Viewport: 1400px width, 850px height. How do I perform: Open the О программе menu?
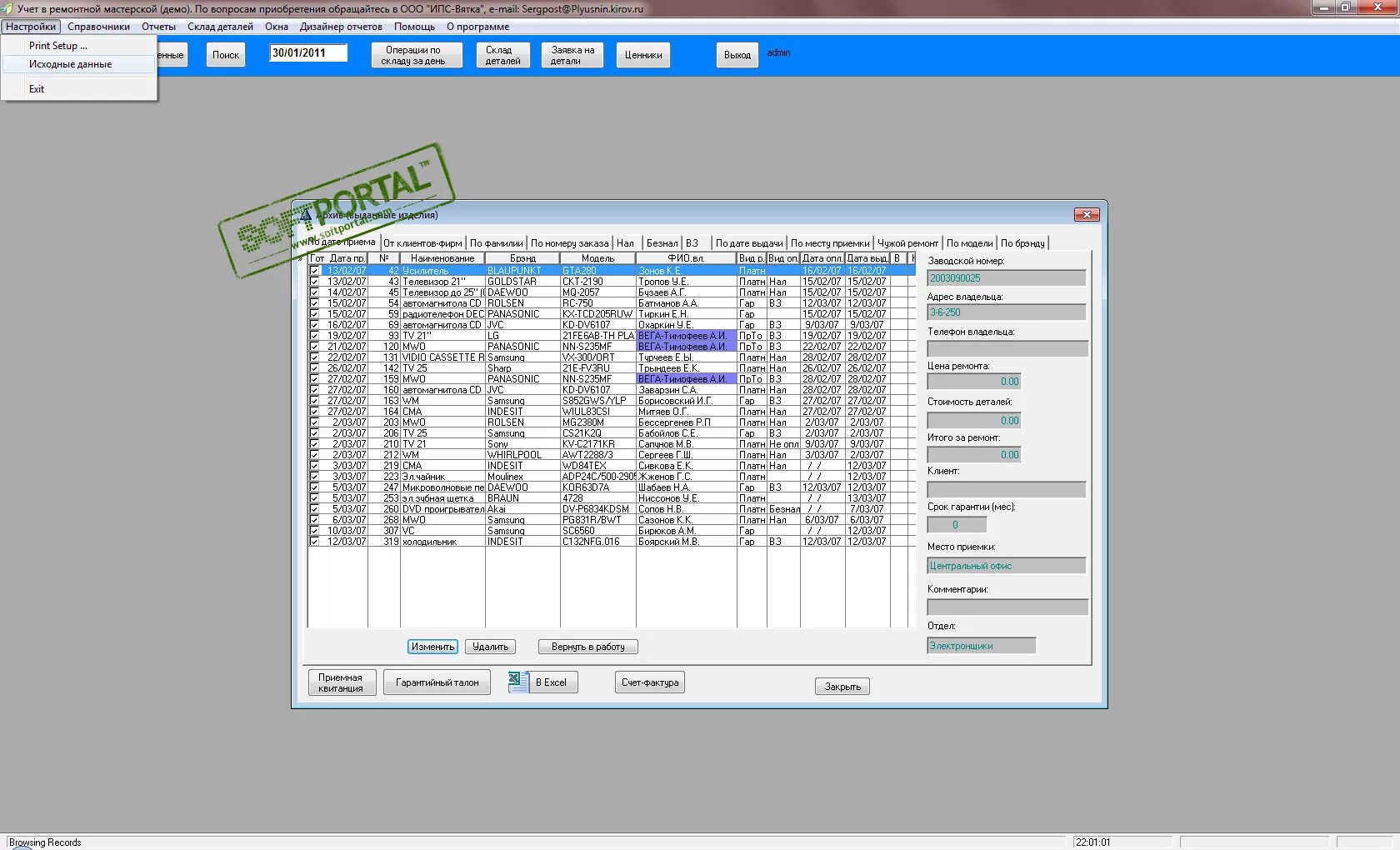(477, 27)
